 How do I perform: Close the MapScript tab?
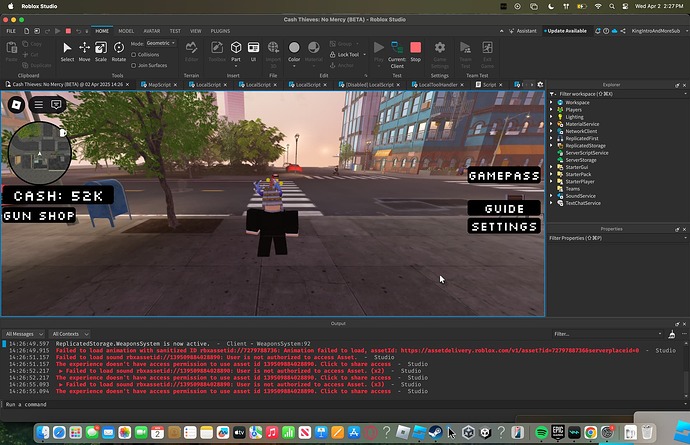coord(175,85)
